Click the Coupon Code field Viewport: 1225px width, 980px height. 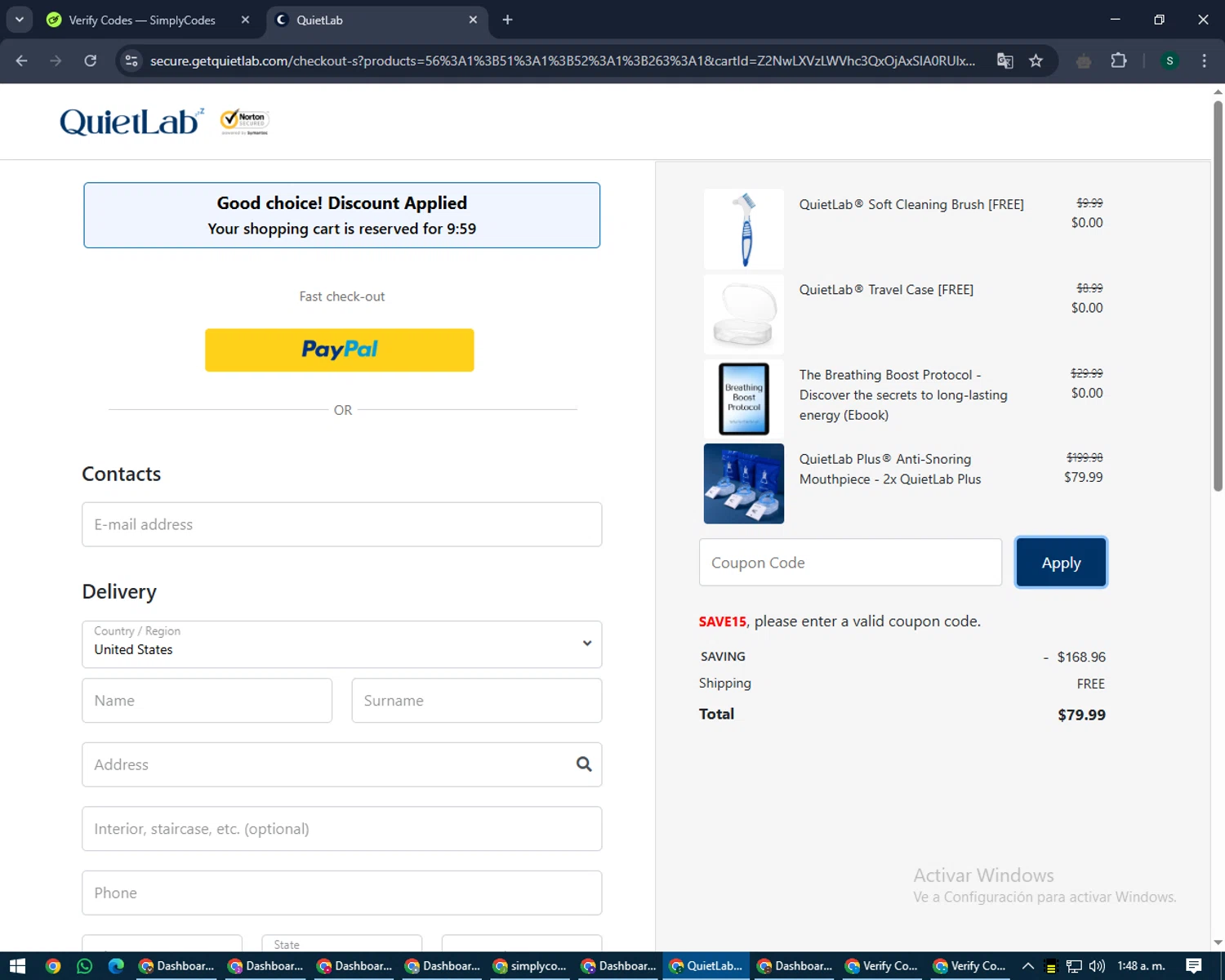[x=850, y=562]
